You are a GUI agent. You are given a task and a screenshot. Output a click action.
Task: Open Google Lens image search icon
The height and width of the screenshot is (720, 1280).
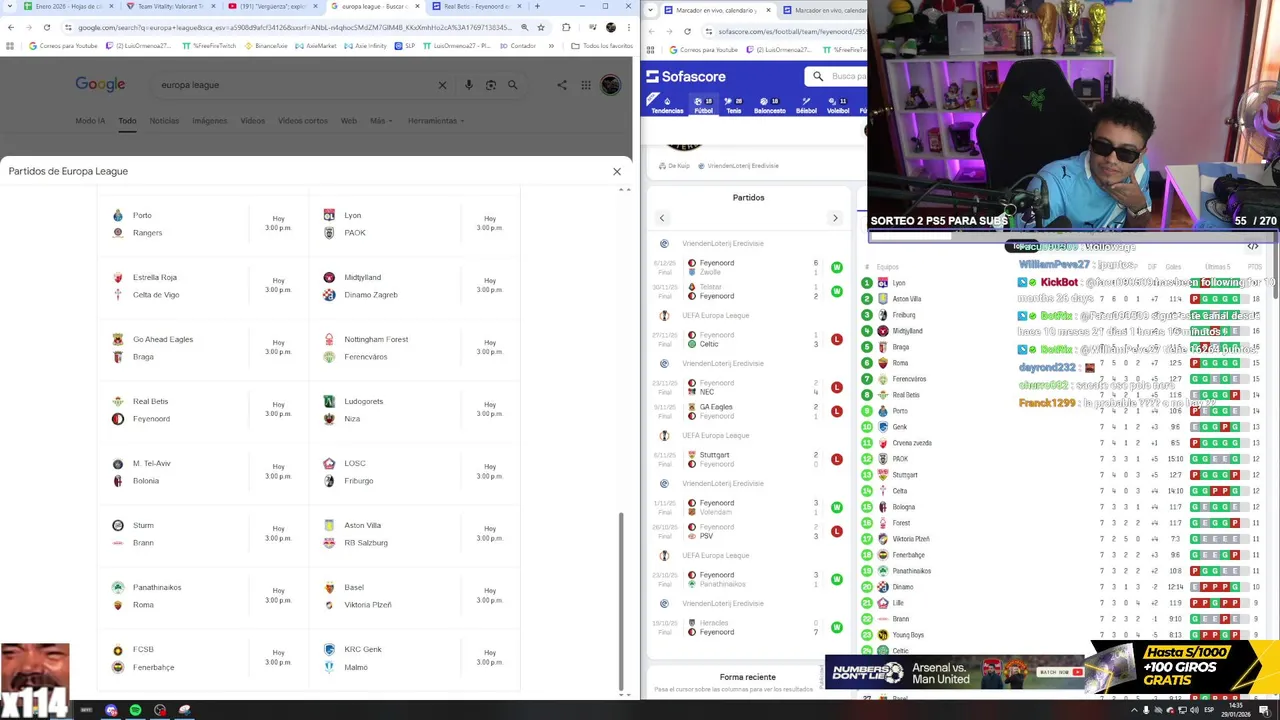[490, 85]
